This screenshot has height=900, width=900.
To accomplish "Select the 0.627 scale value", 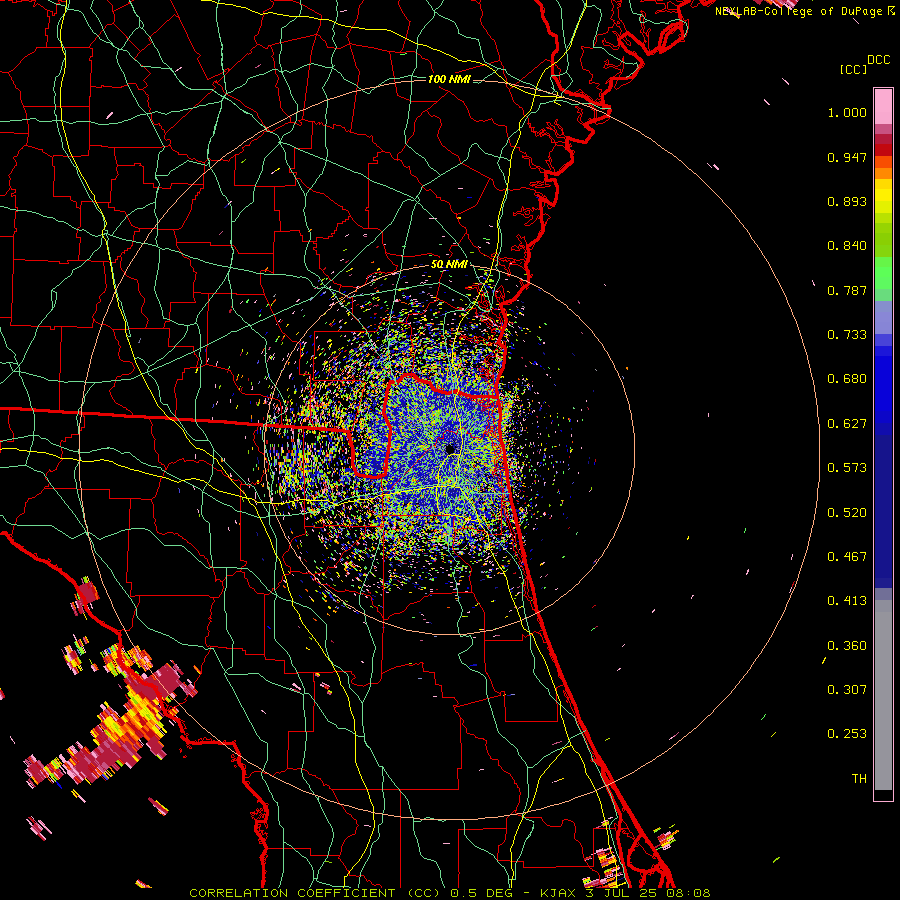I will pyautogui.click(x=847, y=424).
